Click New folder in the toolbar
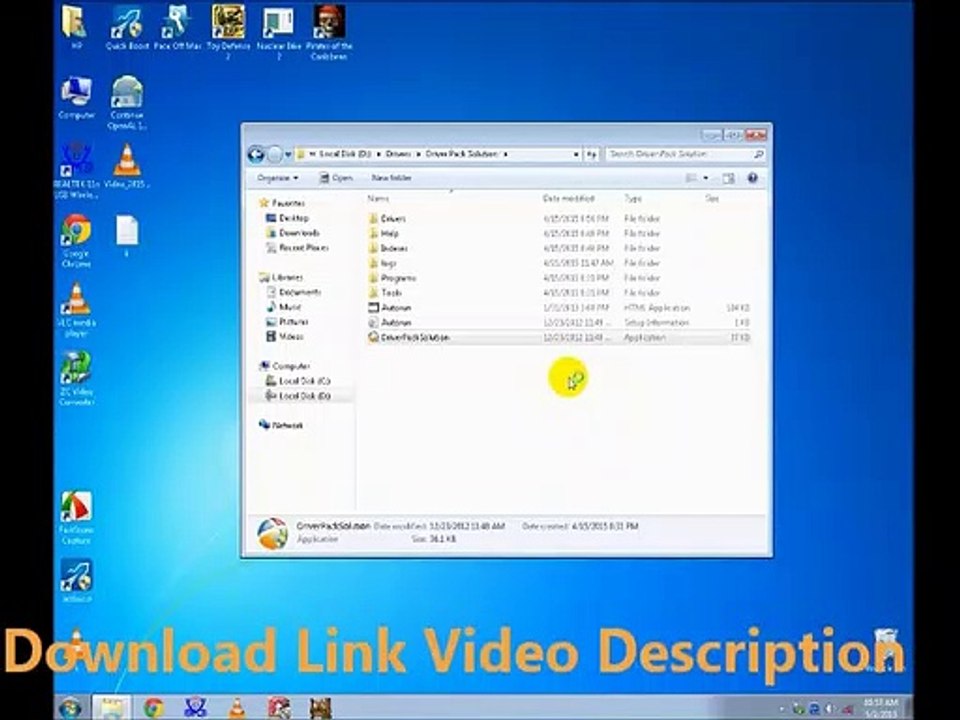Image resolution: width=960 pixels, height=720 pixels. [391, 178]
